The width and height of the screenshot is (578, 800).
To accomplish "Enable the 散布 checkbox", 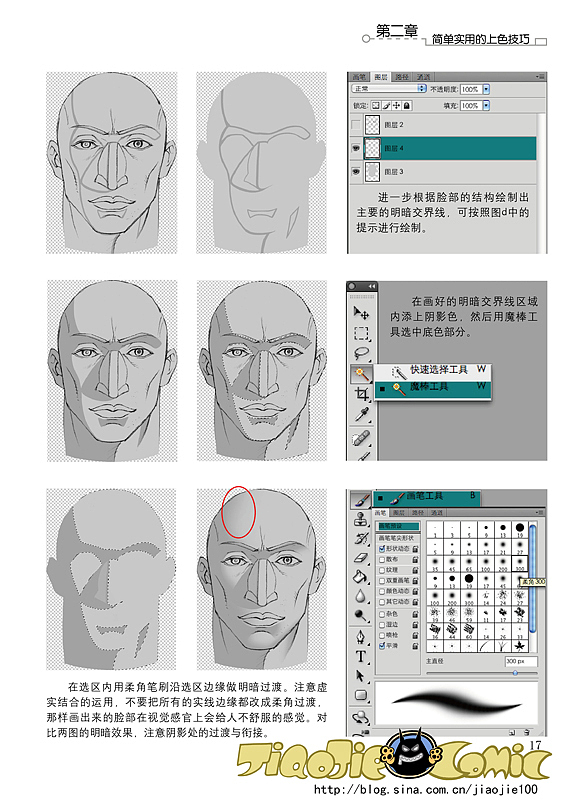I will (x=382, y=559).
